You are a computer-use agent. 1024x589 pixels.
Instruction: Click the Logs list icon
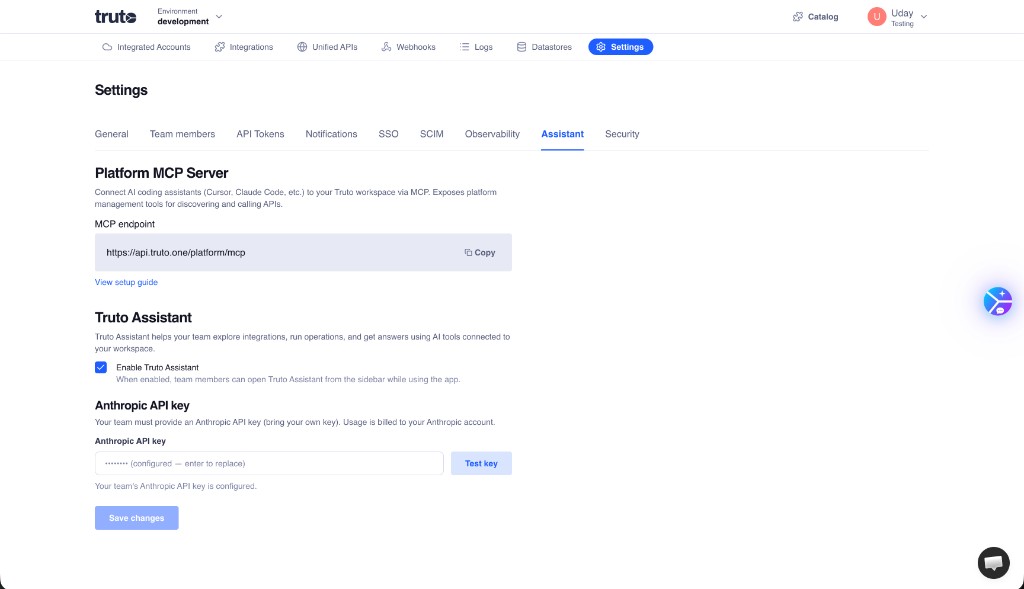[x=464, y=47]
